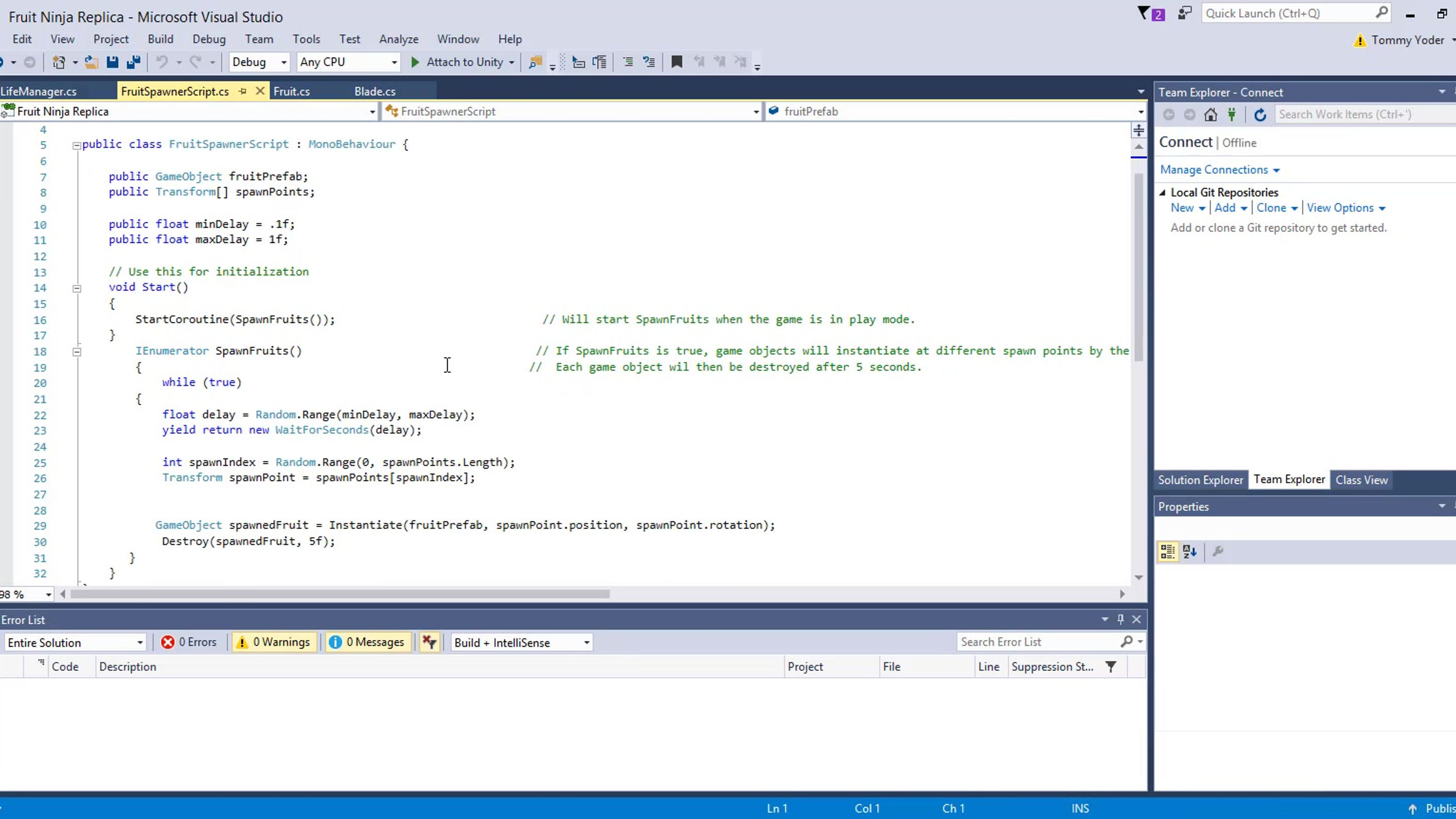Go to Team Explorer Home
The image size is (1456, 819).
(1211, 115)
